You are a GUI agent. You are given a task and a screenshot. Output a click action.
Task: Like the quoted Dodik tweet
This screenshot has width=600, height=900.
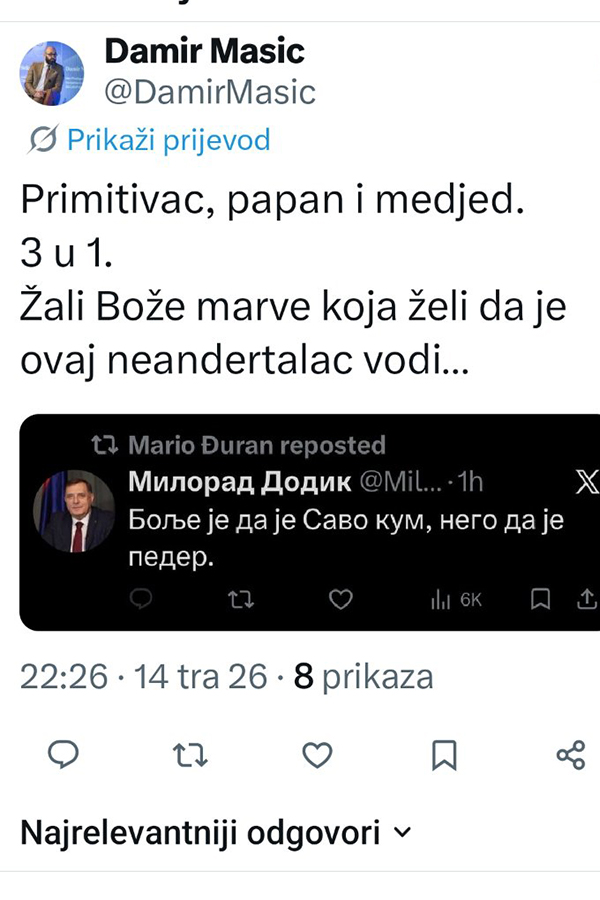341,599
